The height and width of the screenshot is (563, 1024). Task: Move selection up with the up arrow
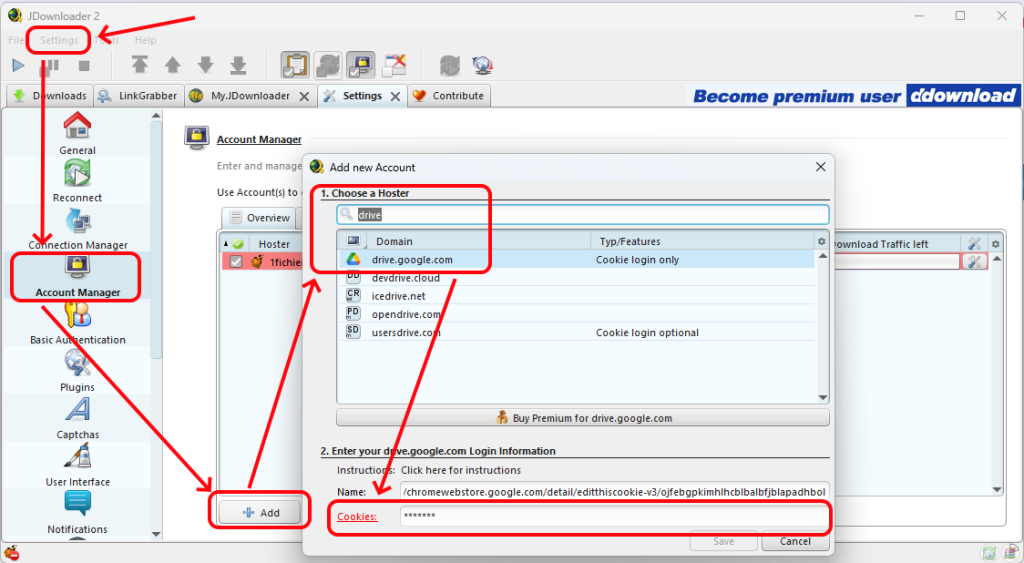pyautogui.click(x=172, y=65)
